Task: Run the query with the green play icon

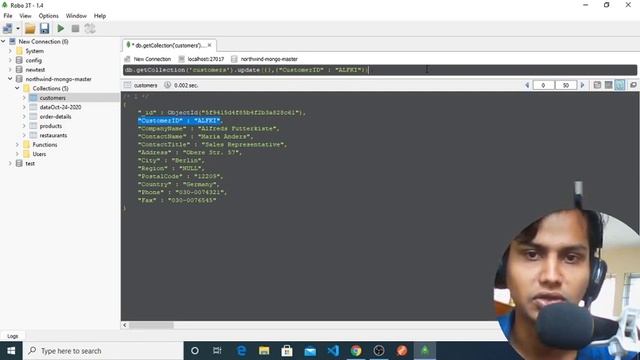Action: pyautogui.click(x=61, y=28)
